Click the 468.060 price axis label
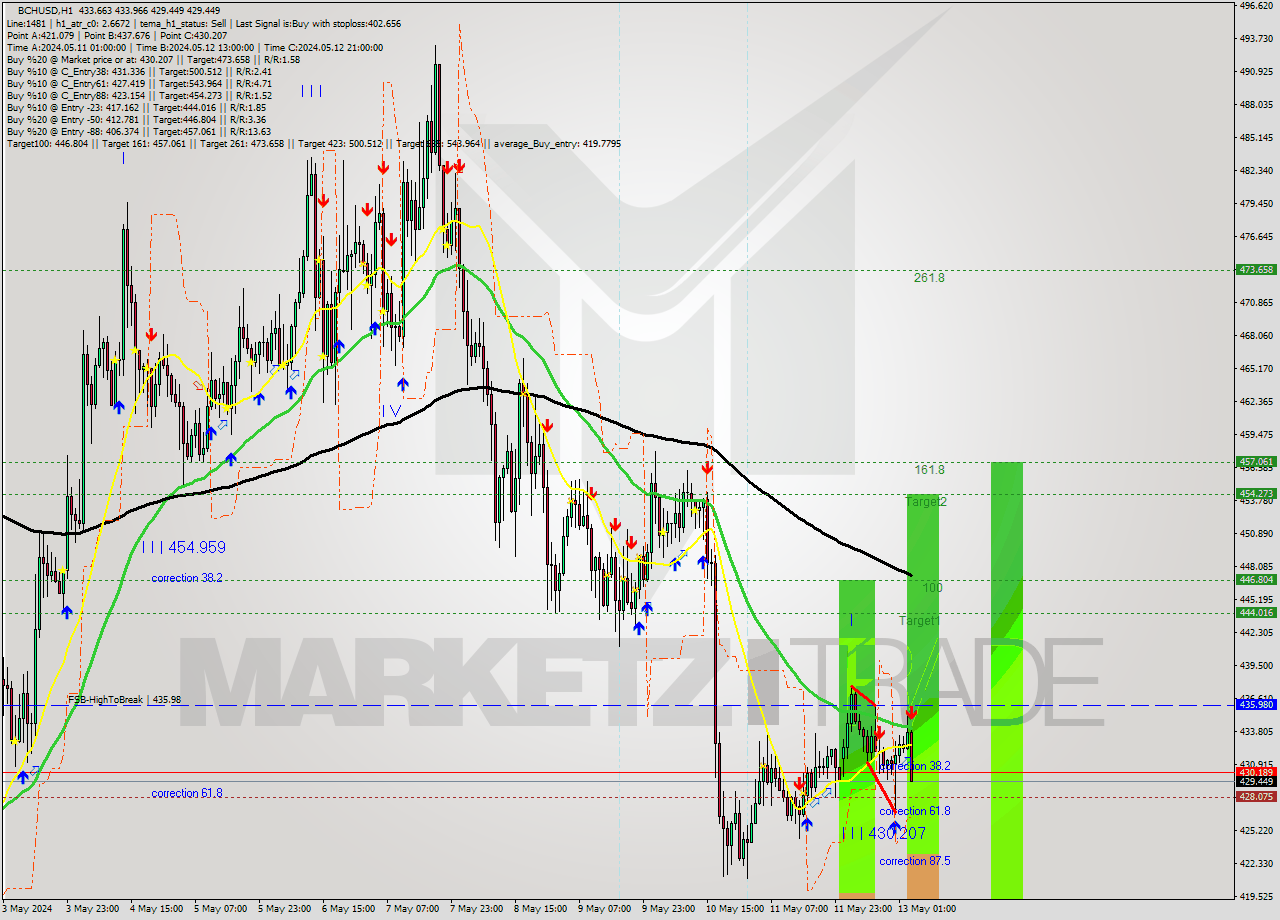The image size is (1280, 920). (x=1256, y=335)
